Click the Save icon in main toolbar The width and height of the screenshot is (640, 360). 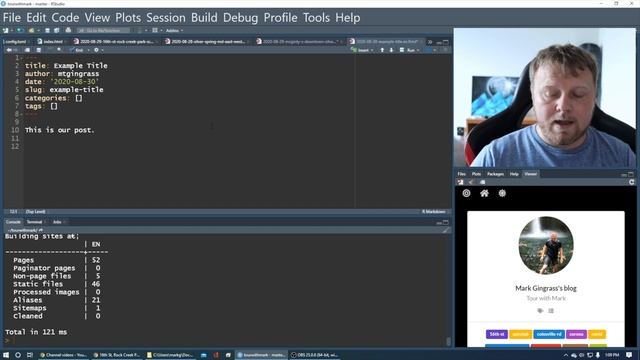click(47, 31)
